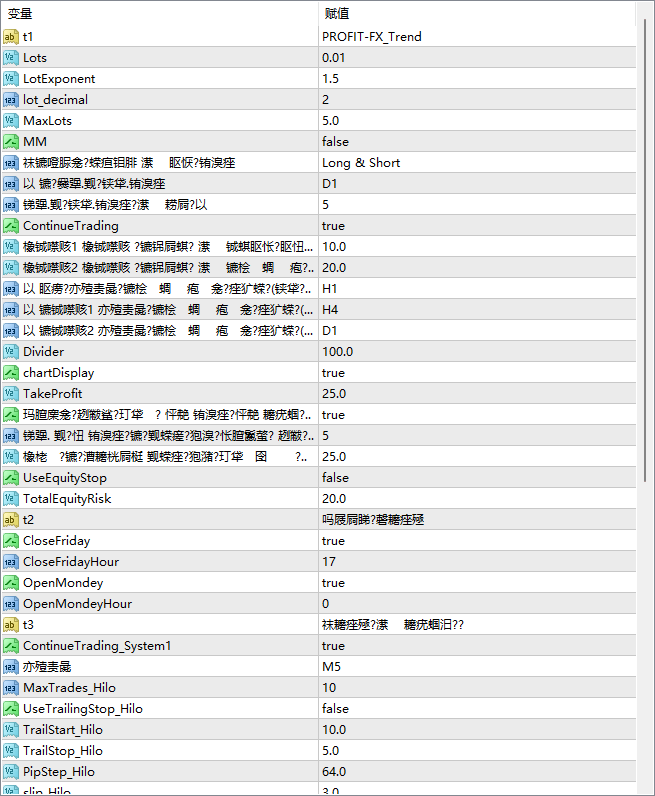Edit the Lots value 0.01
The height and width of the screenshot is (796, 655).
(x=333, y=57)
